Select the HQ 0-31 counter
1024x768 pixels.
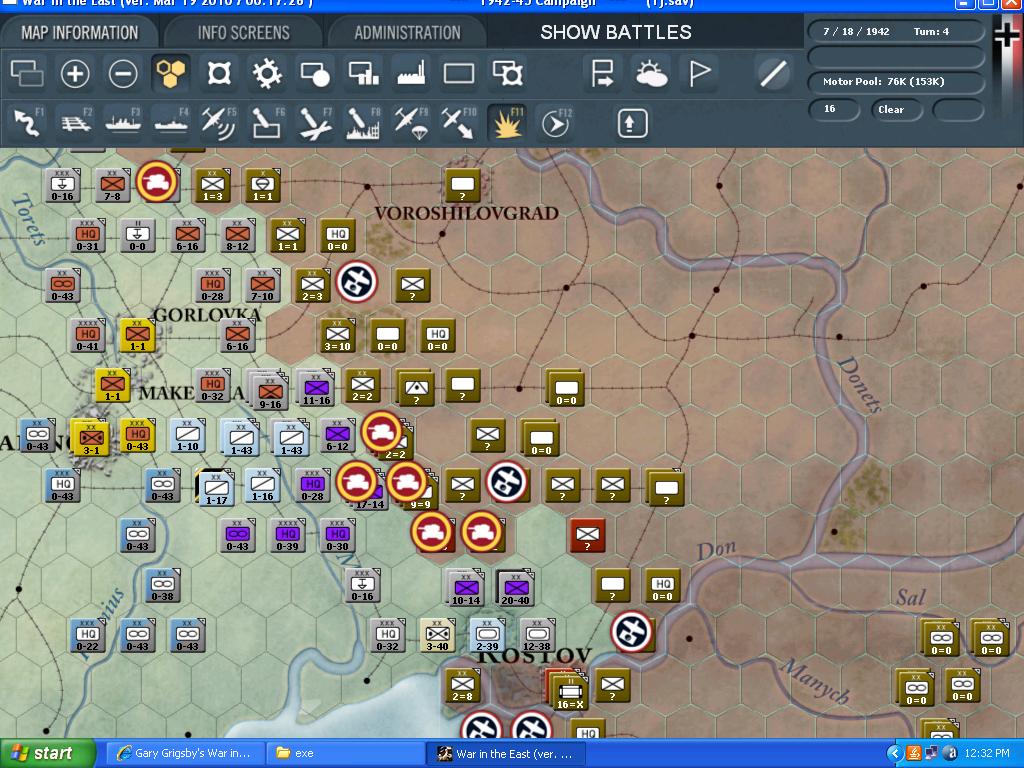88,236
